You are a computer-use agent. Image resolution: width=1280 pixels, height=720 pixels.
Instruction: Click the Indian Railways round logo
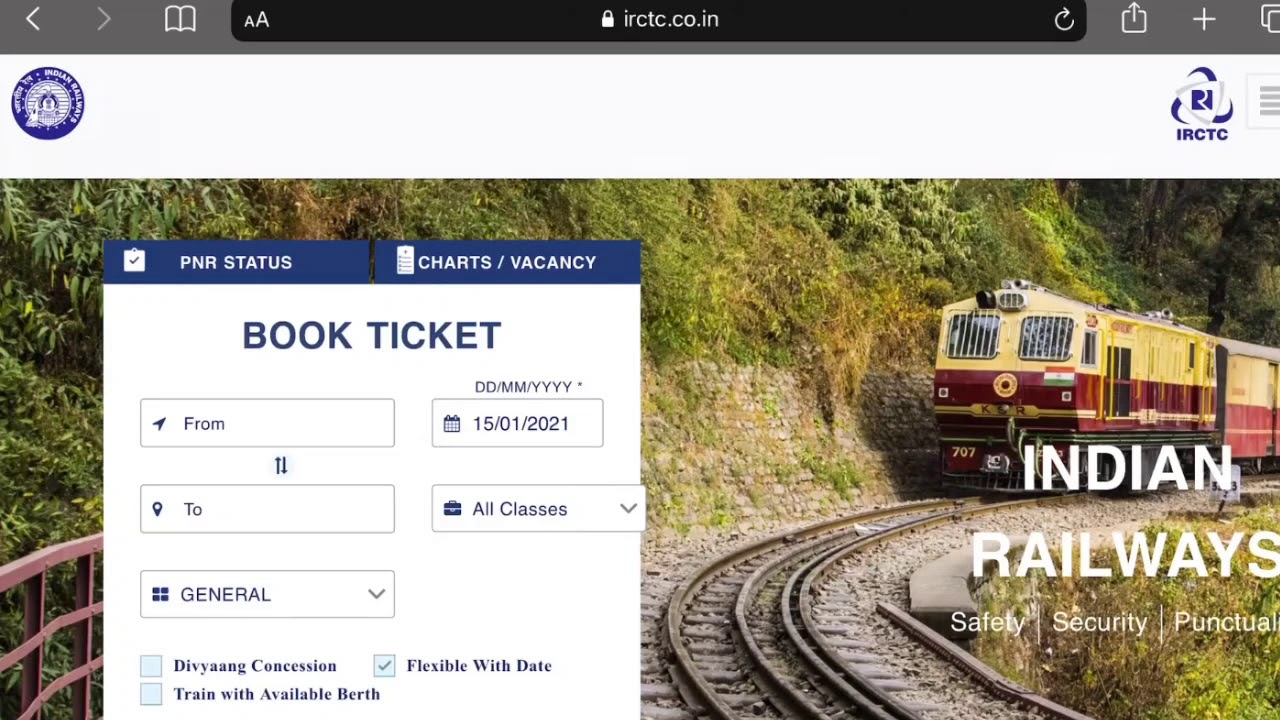tap(48, 103)
